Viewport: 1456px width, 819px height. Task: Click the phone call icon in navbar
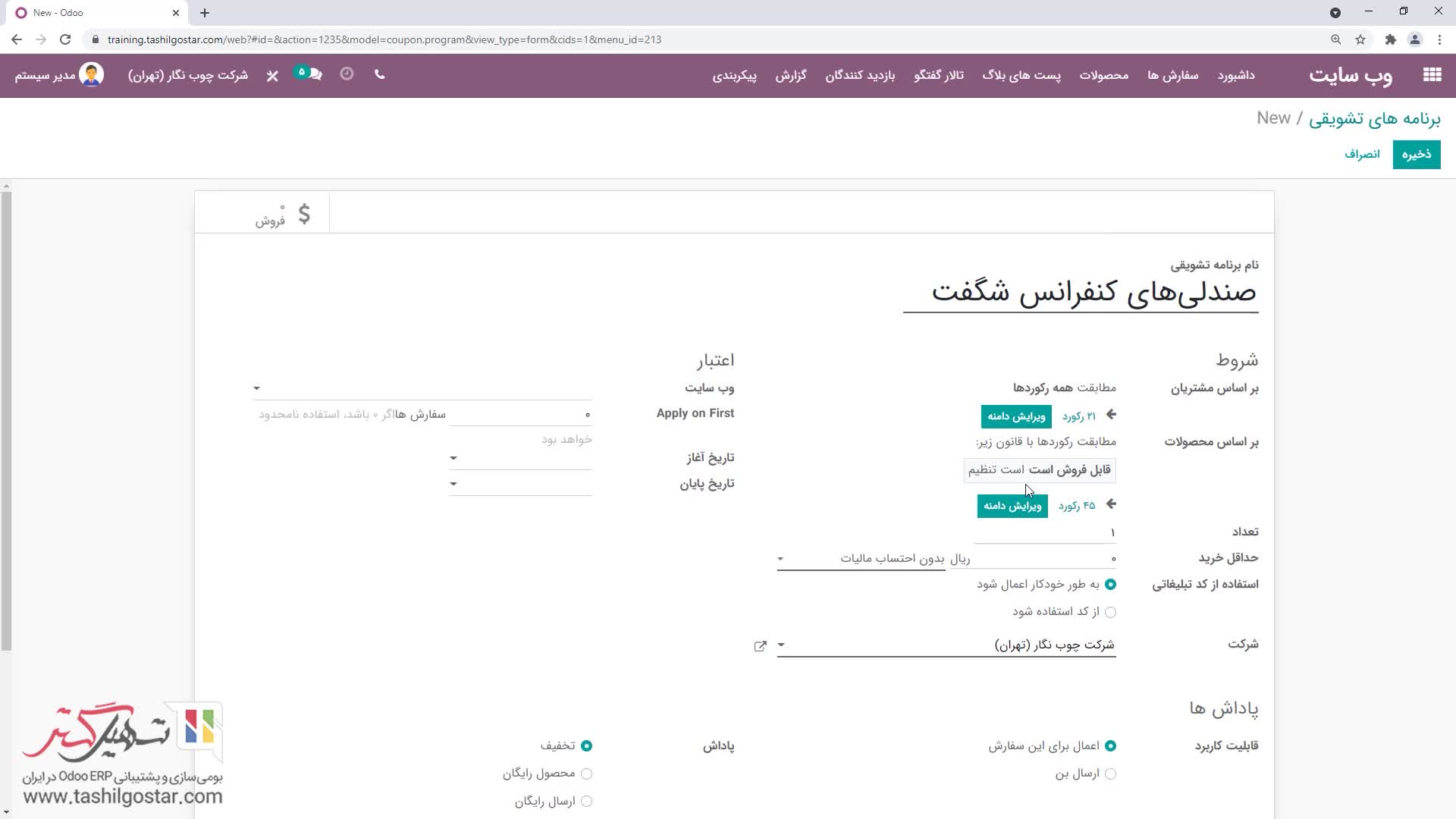click(380, 74)
